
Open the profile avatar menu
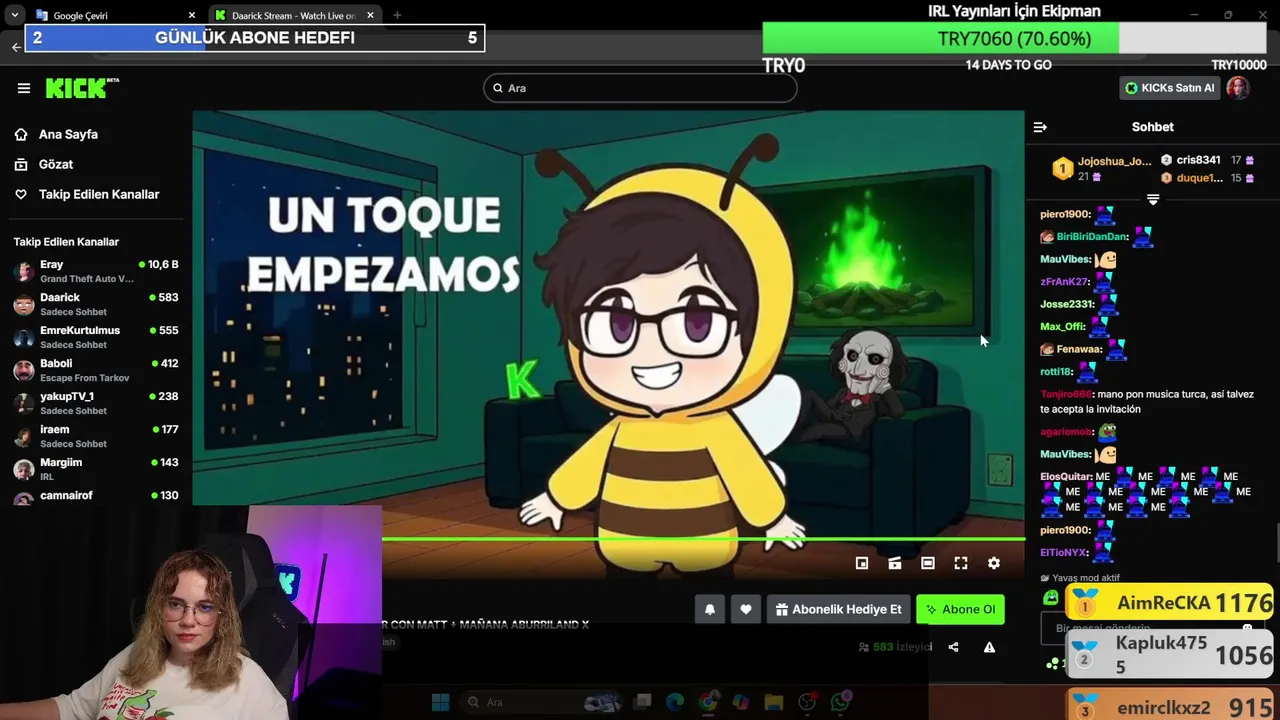1238,88
